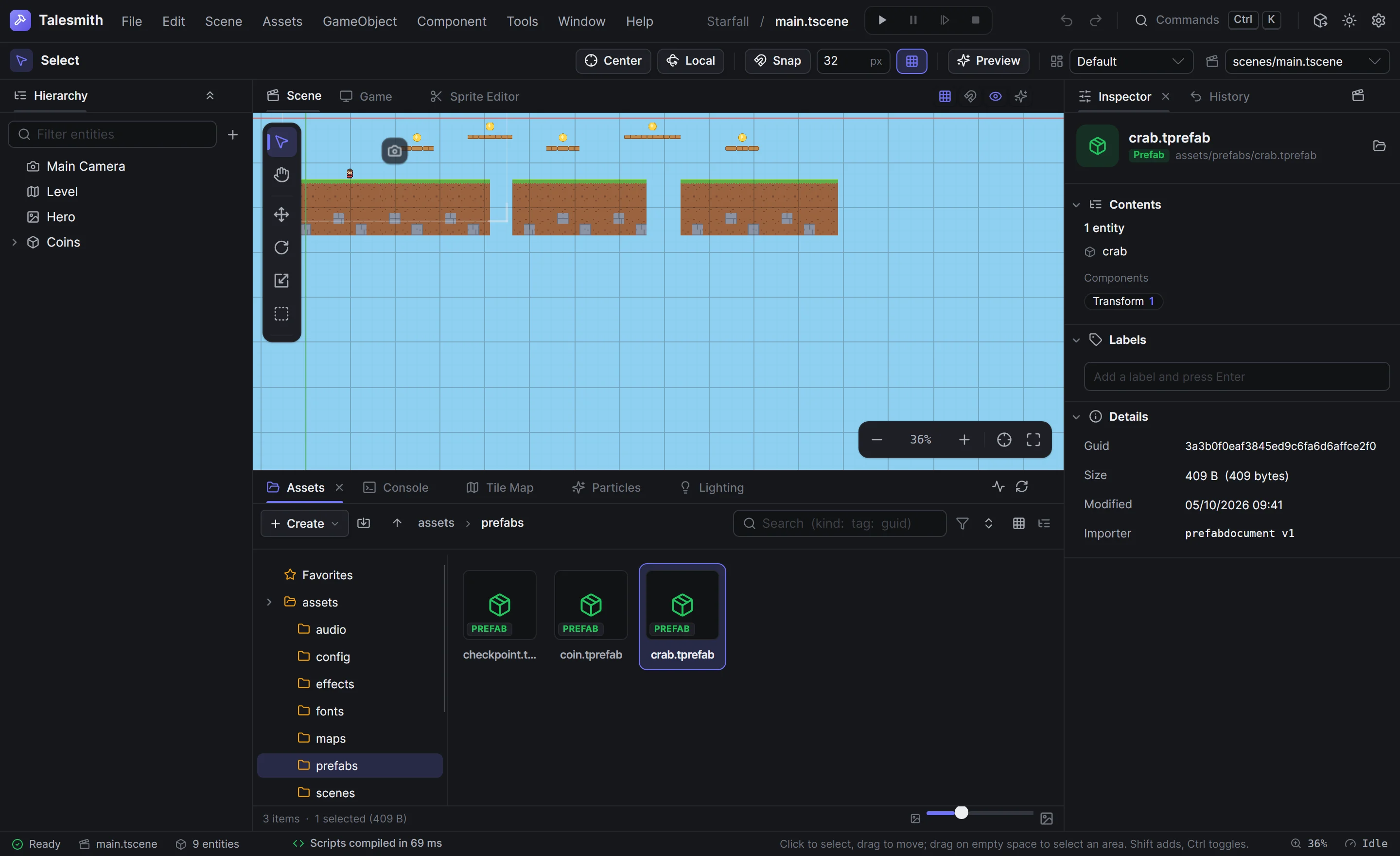Switch to the Sprite Editor tab

tap(474, 96)
